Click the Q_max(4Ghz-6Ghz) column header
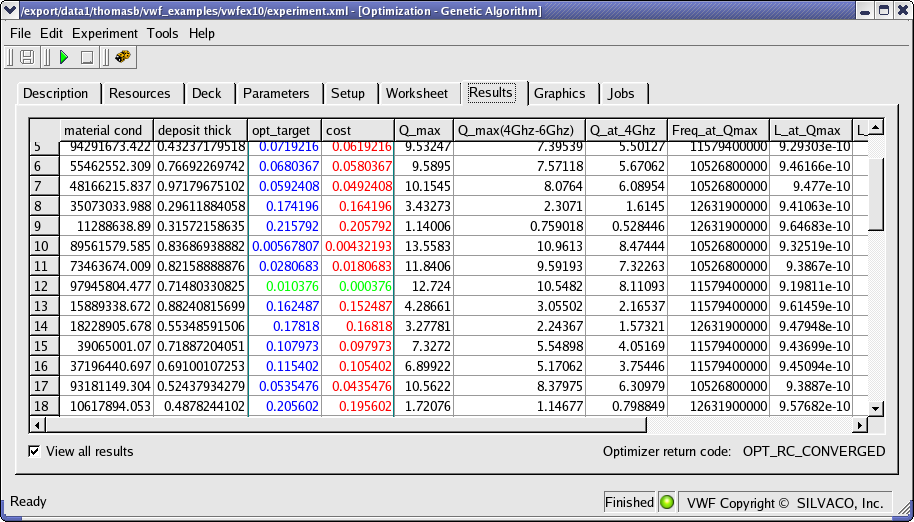914x522 pixels. click(x=519, y=130)
